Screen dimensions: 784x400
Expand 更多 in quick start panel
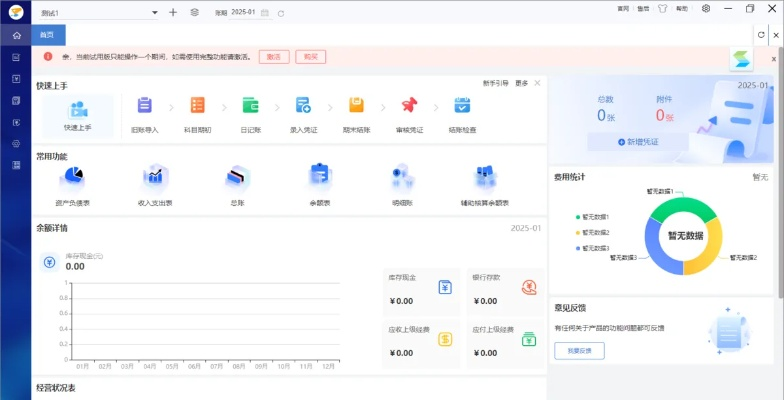(x=521, y=83)
